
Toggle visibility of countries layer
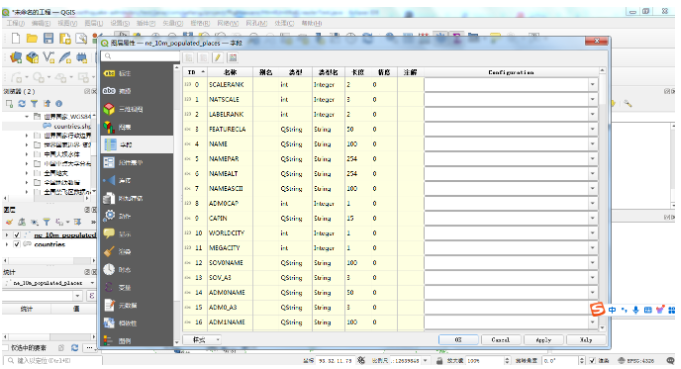(x=17, y=244)
